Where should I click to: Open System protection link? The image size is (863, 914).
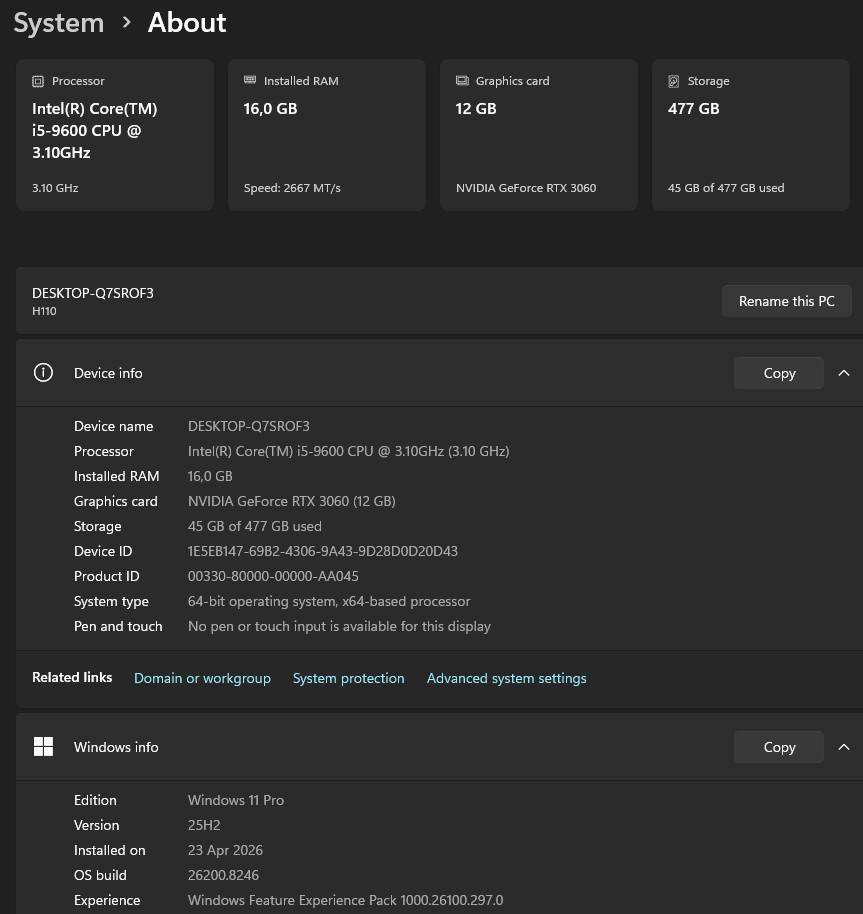[x=348, y=679]
